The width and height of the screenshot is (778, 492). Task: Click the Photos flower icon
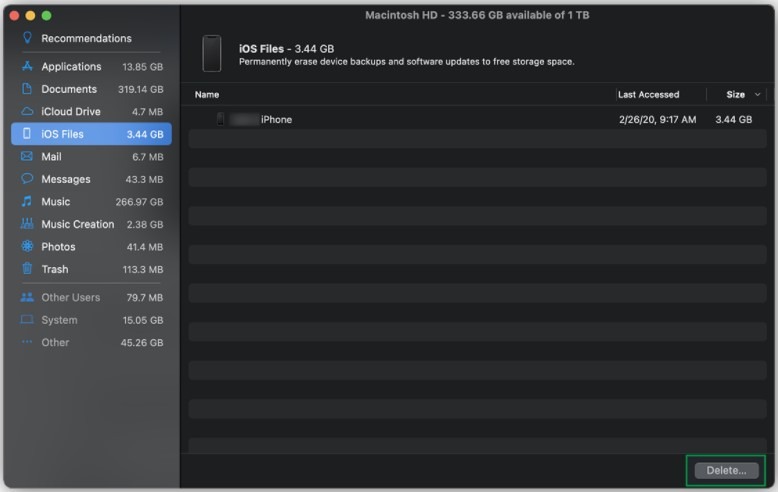(x=27, y=246)
